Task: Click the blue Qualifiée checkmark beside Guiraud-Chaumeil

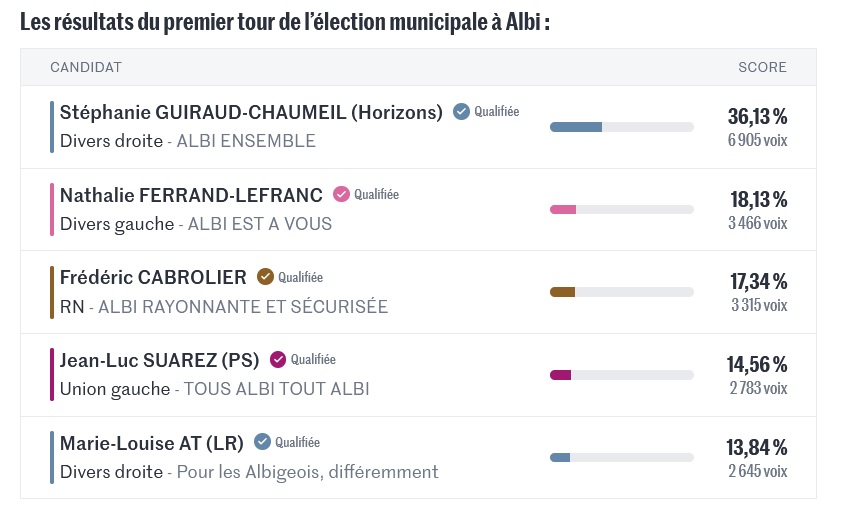Action: click(x=461, y=112)
